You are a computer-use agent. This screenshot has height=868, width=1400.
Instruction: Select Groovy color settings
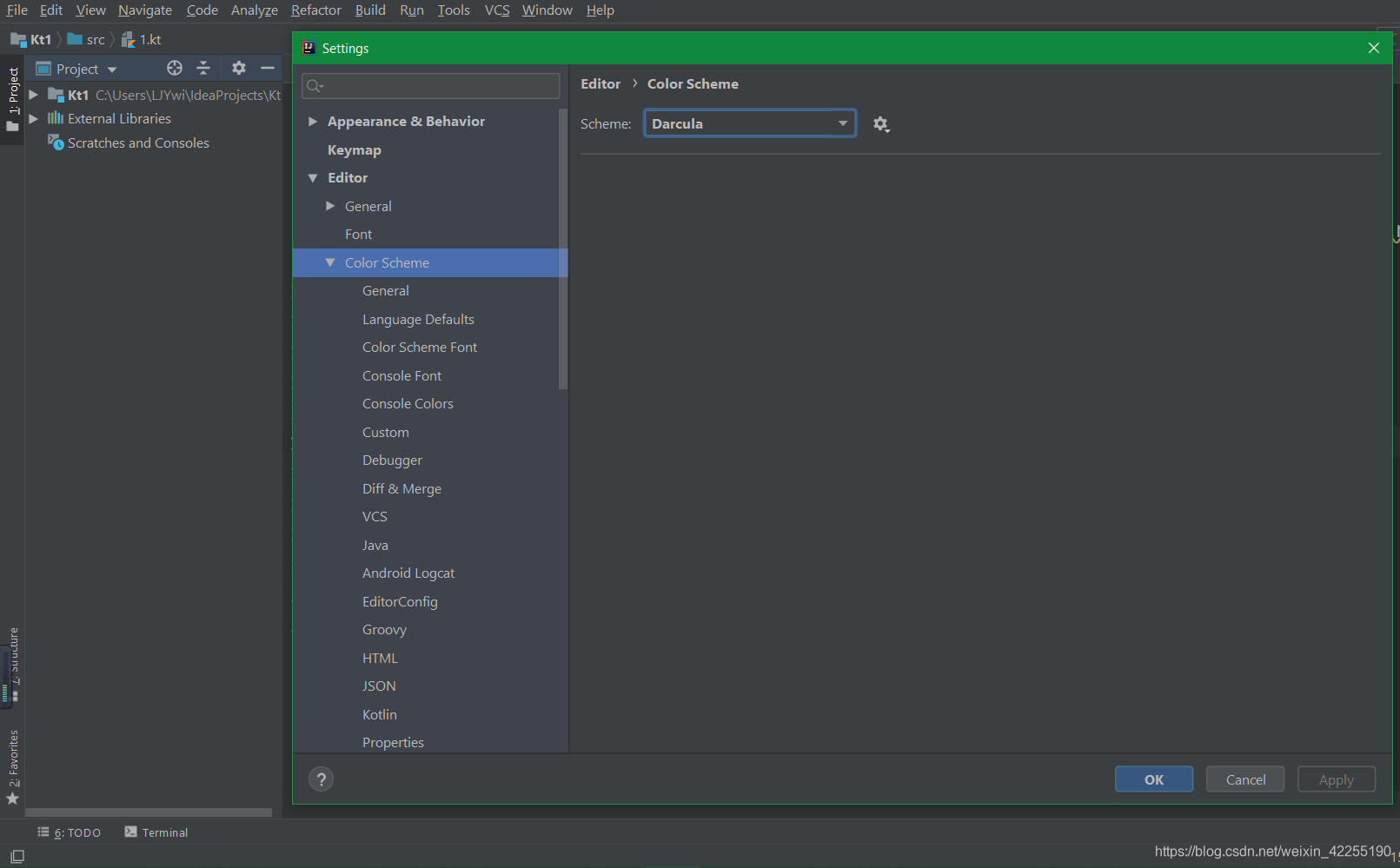tap(384, 630)
